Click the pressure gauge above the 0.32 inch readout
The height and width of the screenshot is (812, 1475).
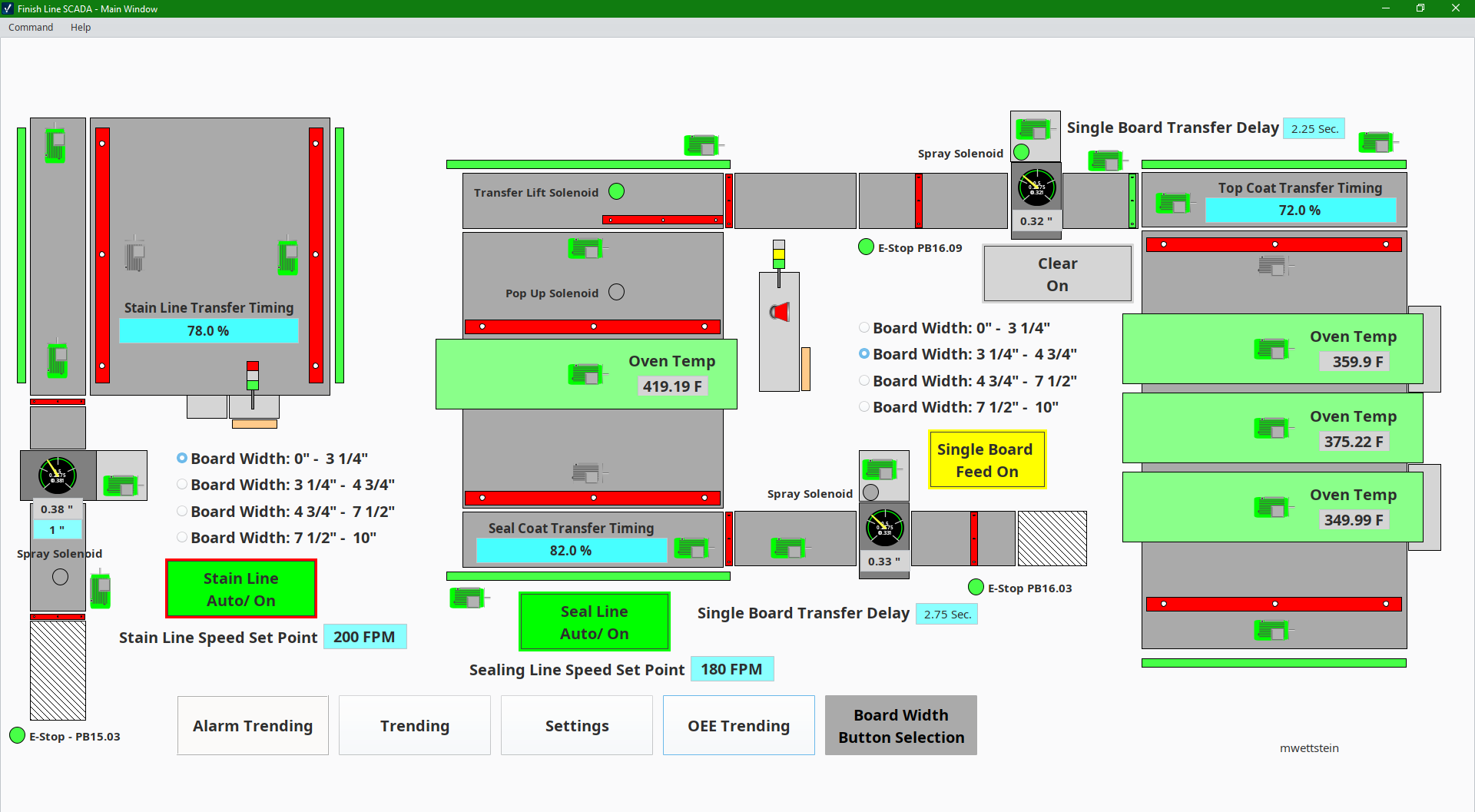pyautogui.click(x=1036, y=187)
